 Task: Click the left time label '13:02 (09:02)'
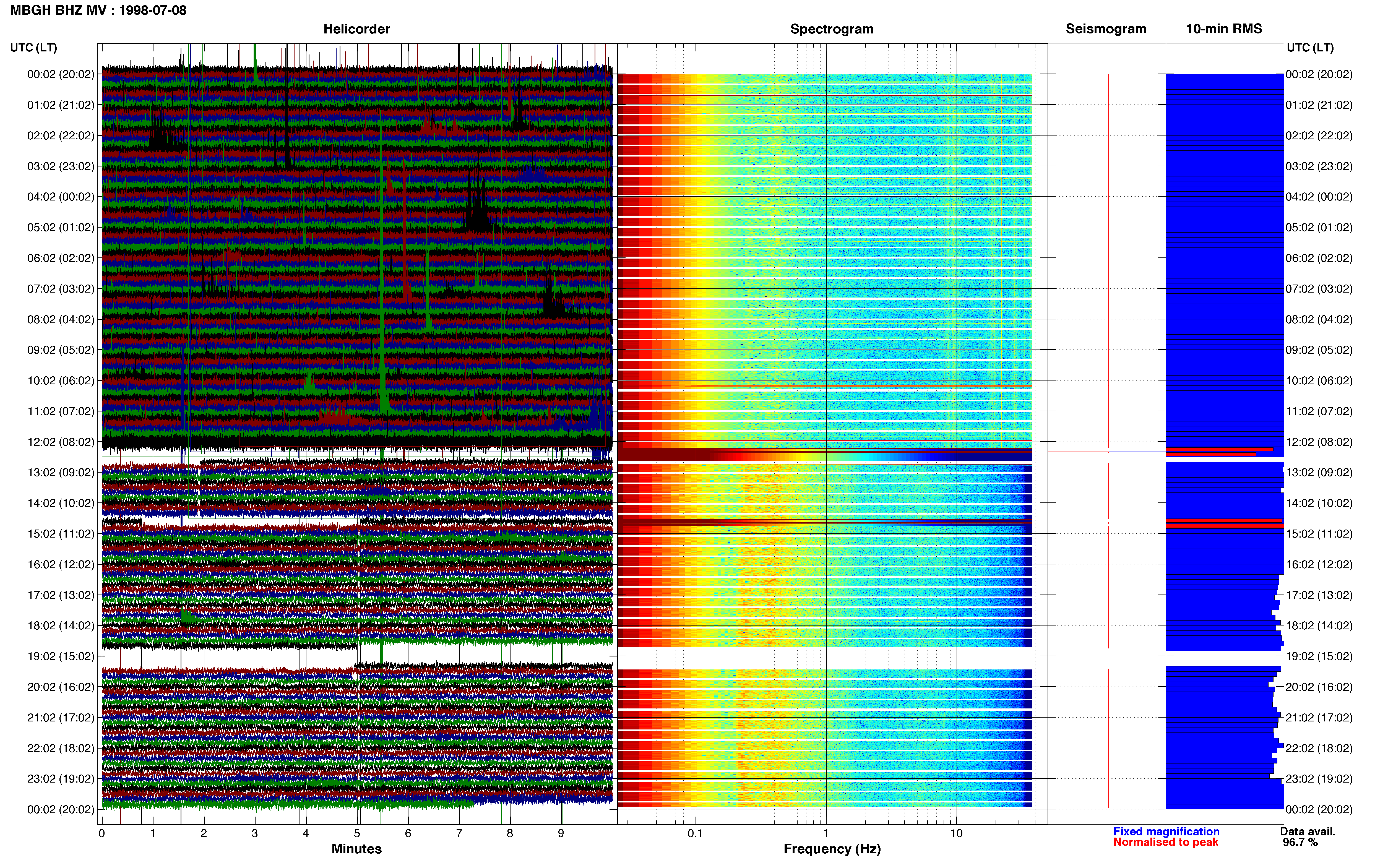click(61, 472)
